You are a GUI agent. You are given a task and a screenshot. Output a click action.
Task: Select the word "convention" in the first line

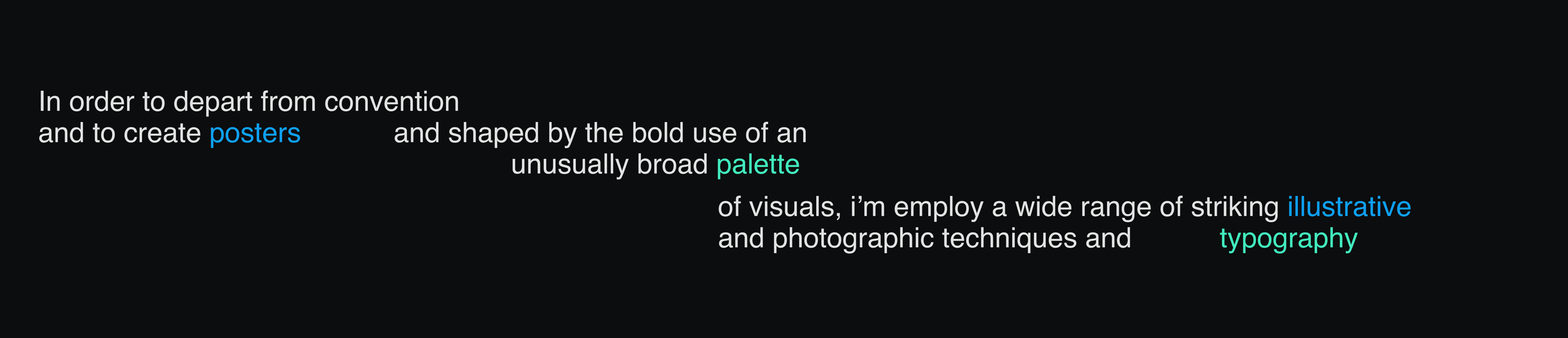(392, 102)
